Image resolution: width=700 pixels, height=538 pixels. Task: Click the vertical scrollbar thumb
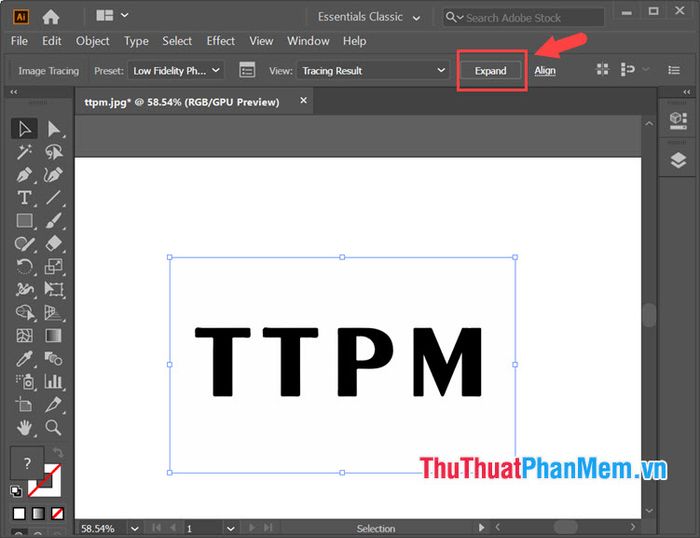tap(649, 315)
